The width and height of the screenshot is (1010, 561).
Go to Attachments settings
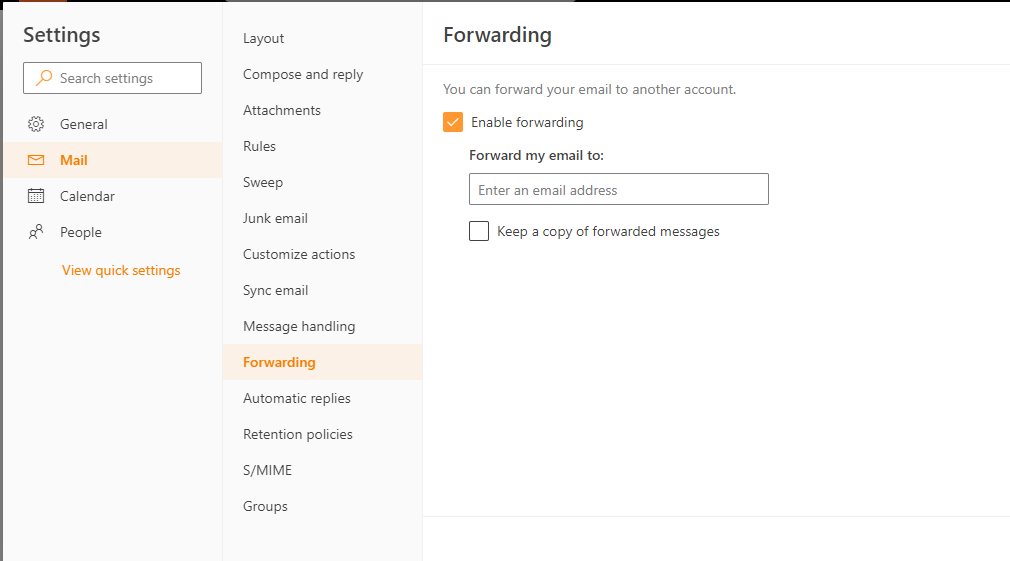tap(282, 110)
